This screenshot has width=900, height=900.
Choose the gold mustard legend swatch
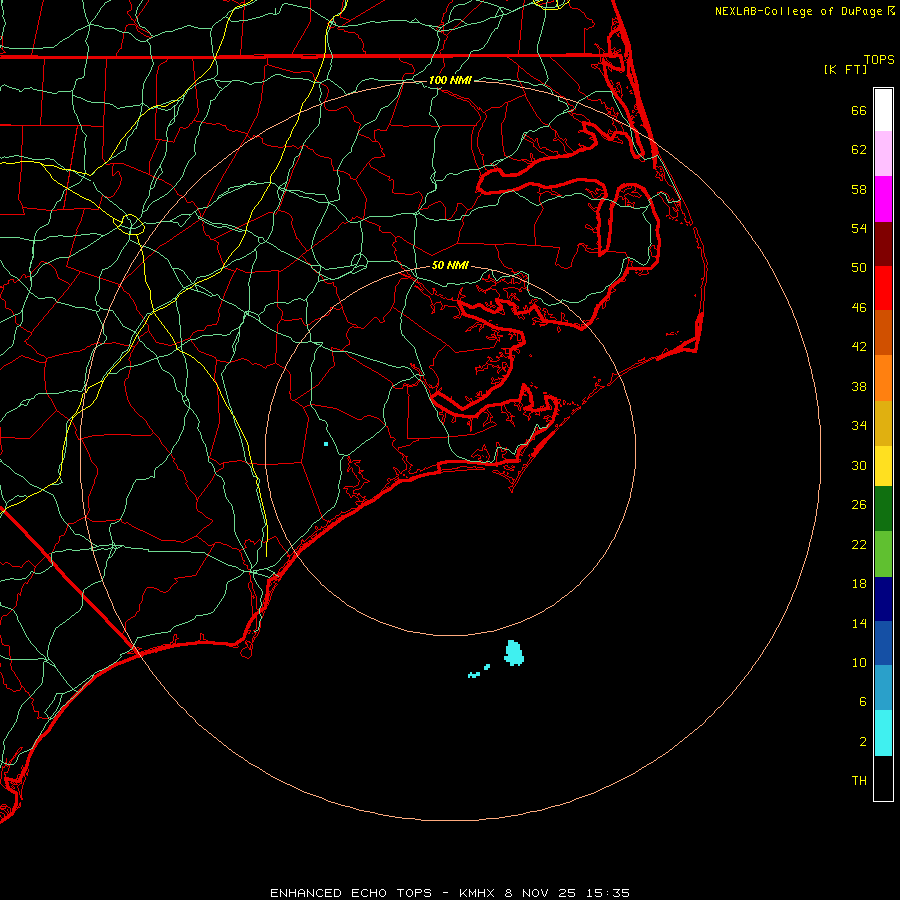point(883,423)
